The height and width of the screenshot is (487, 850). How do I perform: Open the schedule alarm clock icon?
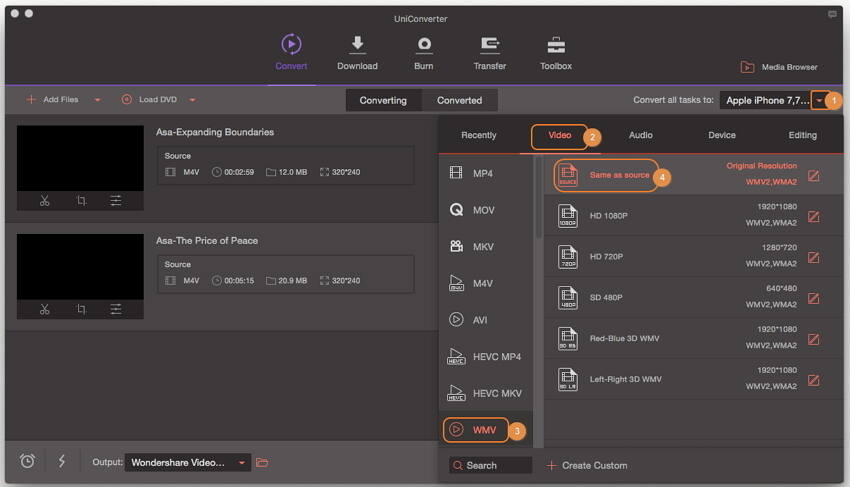click(x=27, y=461)
